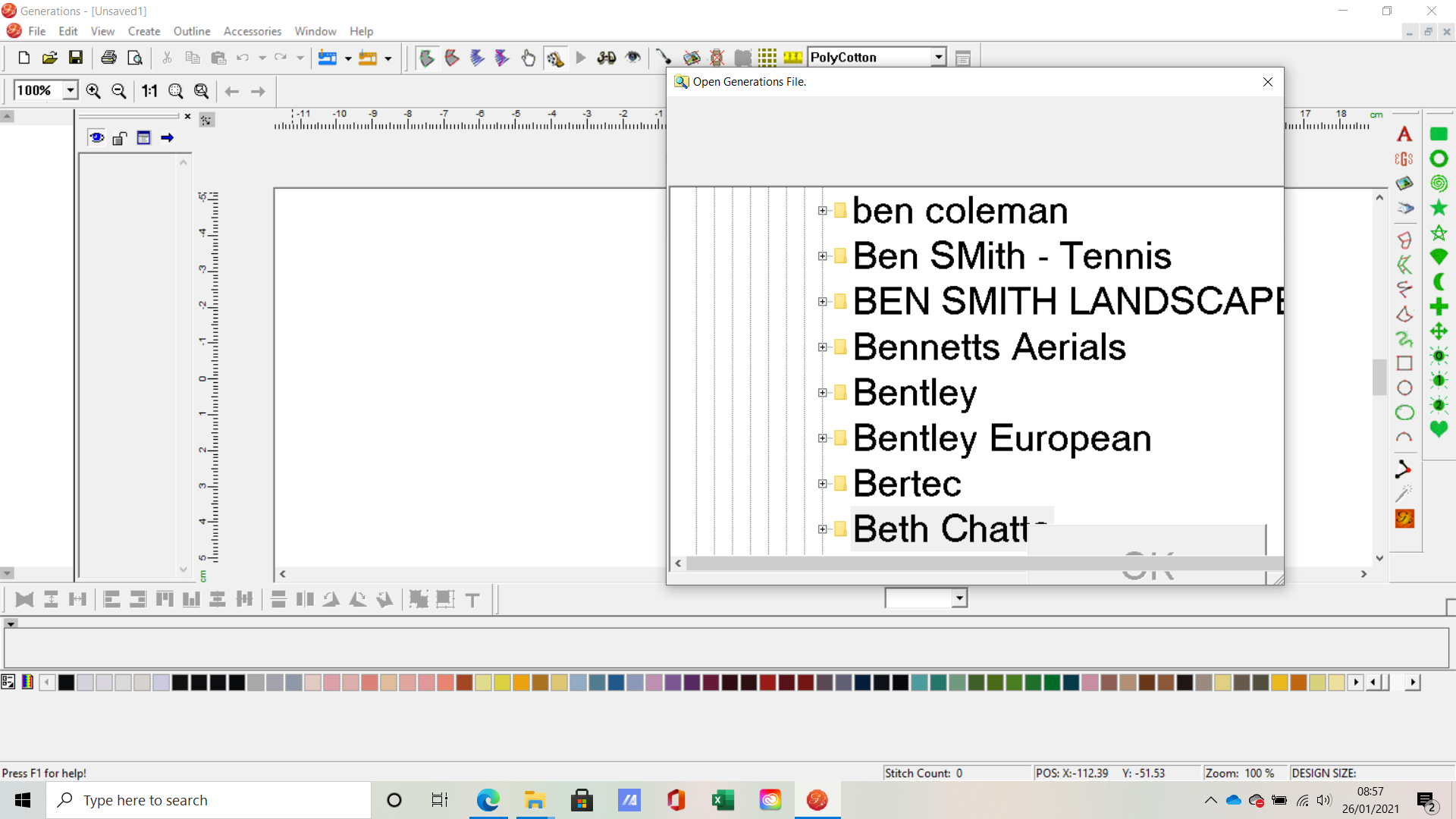Select the green crescent moon shape
This screenshot has height=819, width=1456.
tap(1439, 282)
